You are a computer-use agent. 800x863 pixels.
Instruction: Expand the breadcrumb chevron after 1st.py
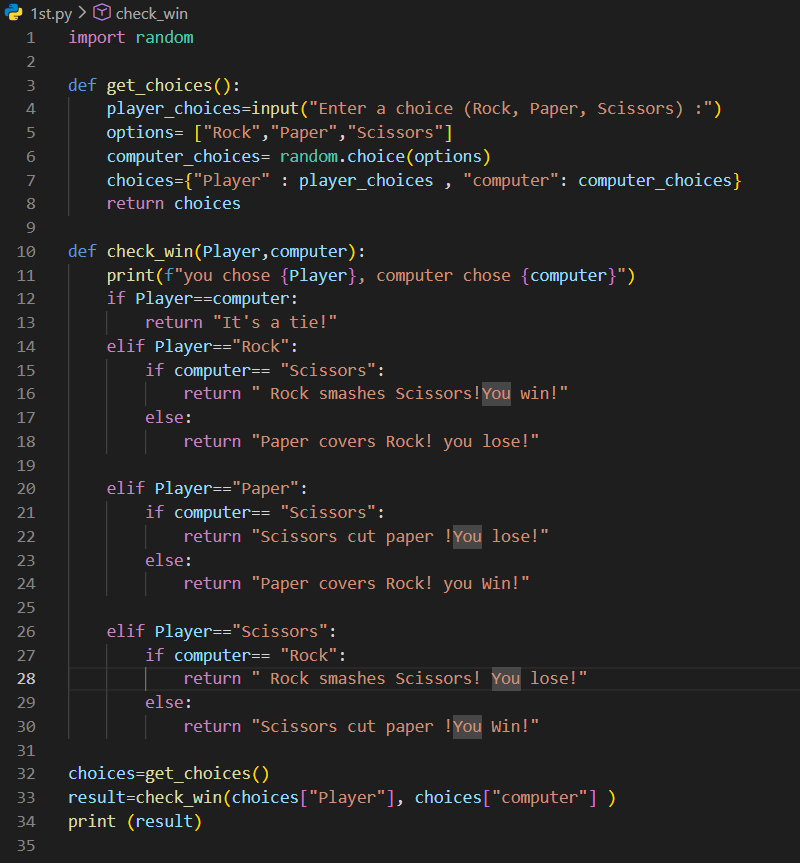(82, 13)
